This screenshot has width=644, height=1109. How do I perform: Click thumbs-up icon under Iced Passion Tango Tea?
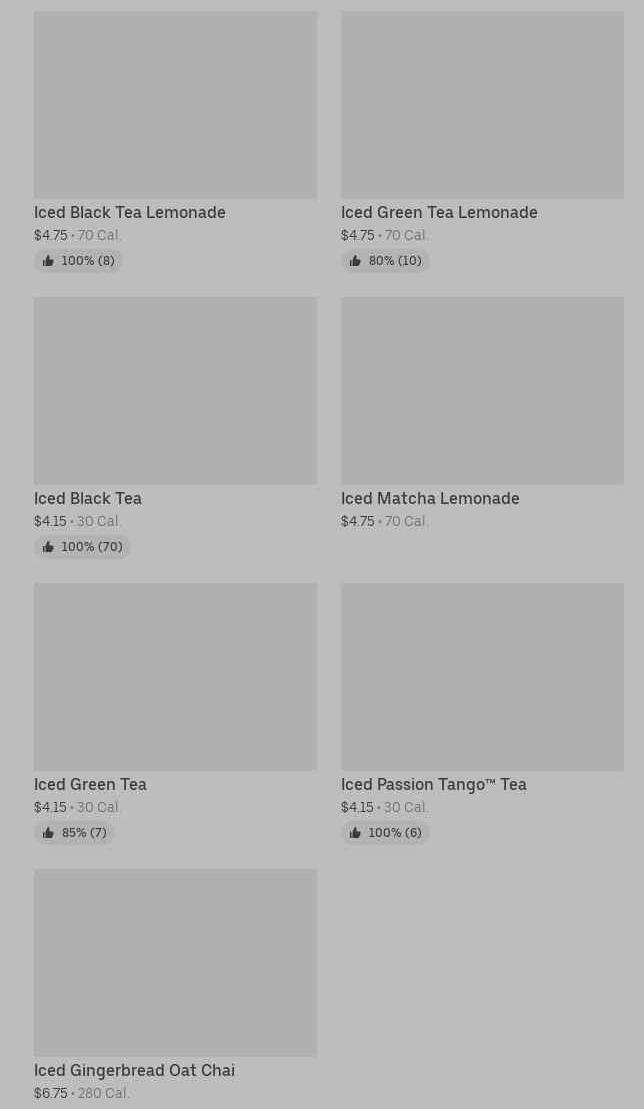355,833
